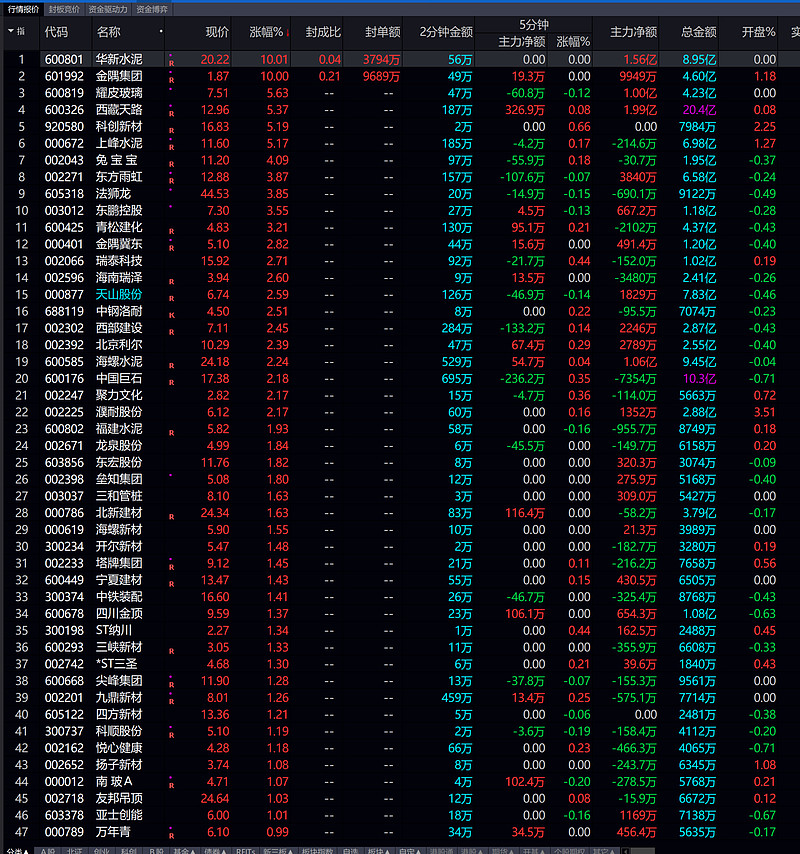Click the R marker beside 宁夏建材

click(172, 584)
